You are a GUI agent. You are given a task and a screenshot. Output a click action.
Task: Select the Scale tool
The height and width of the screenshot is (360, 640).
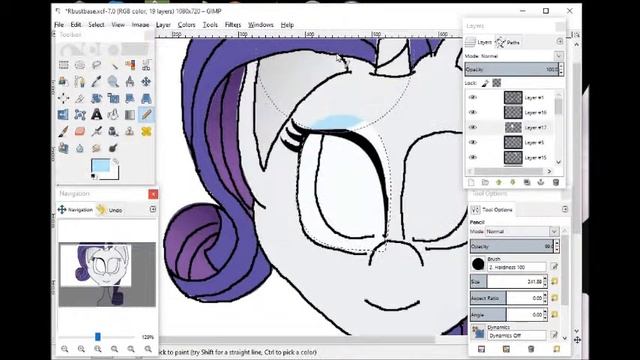[x=113, y=98]
